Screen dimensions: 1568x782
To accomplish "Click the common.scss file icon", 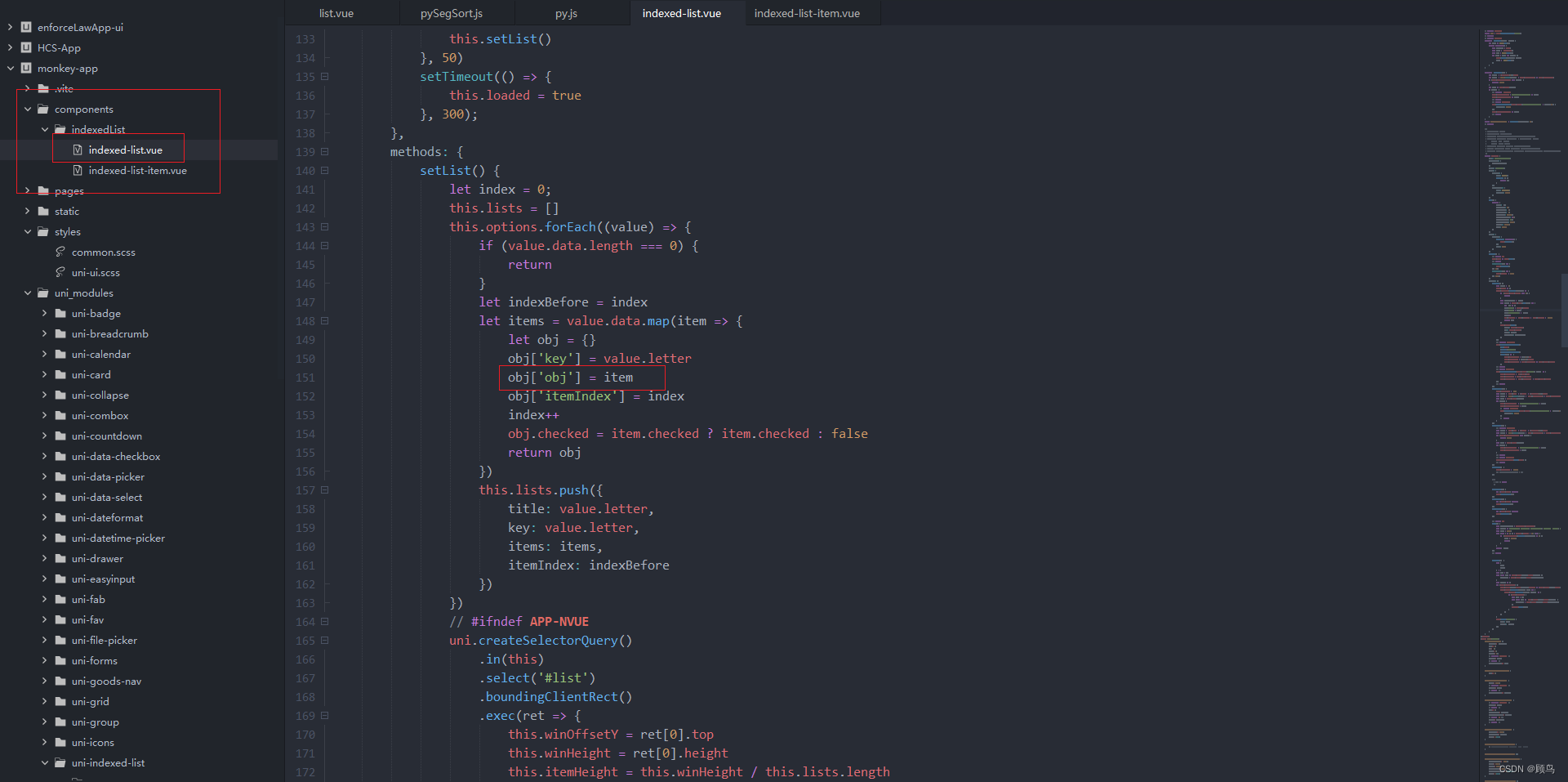I will coord(60,252).
